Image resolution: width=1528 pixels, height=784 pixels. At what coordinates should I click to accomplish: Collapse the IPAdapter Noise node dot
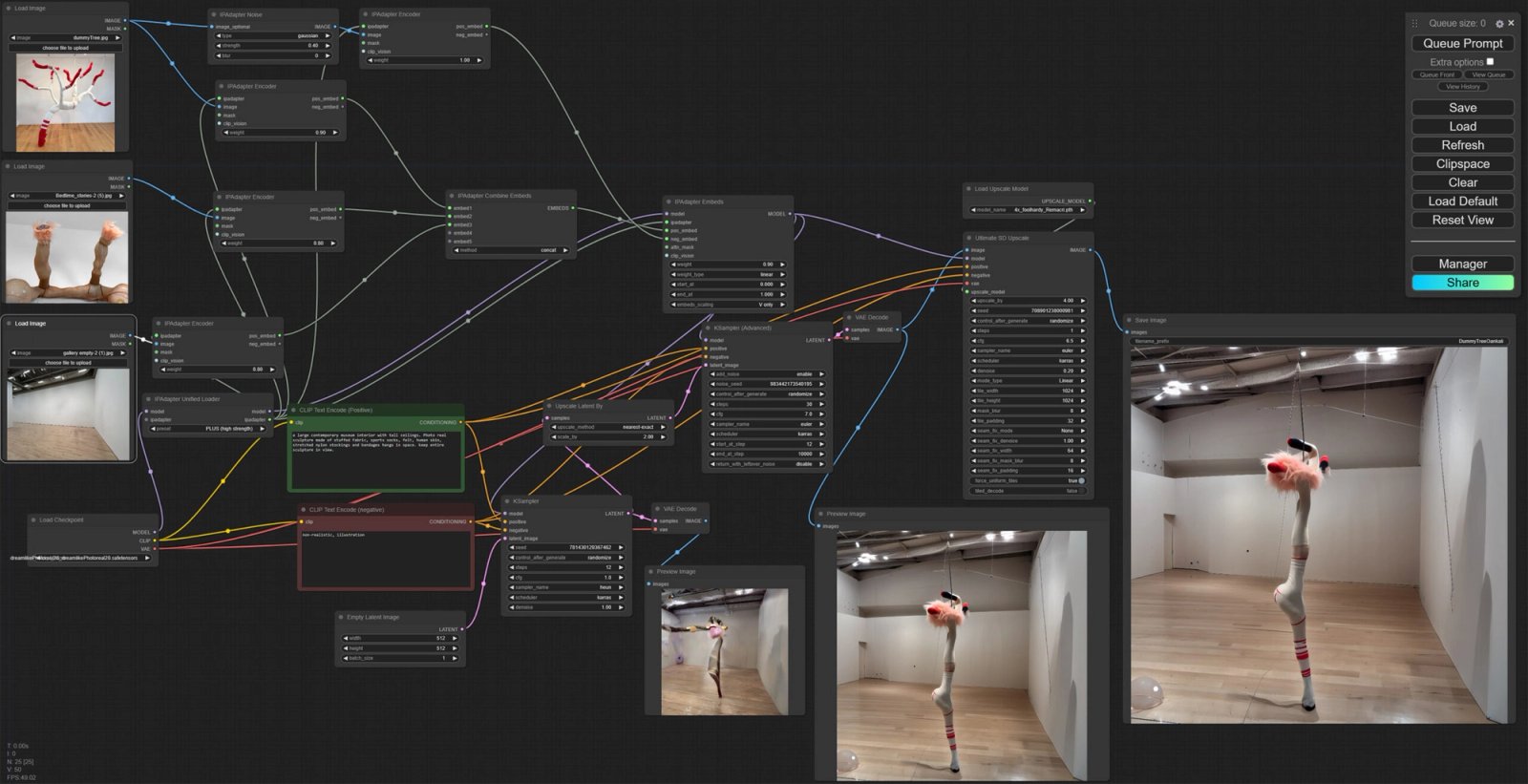pyautogui.click(x=214, y=15)
